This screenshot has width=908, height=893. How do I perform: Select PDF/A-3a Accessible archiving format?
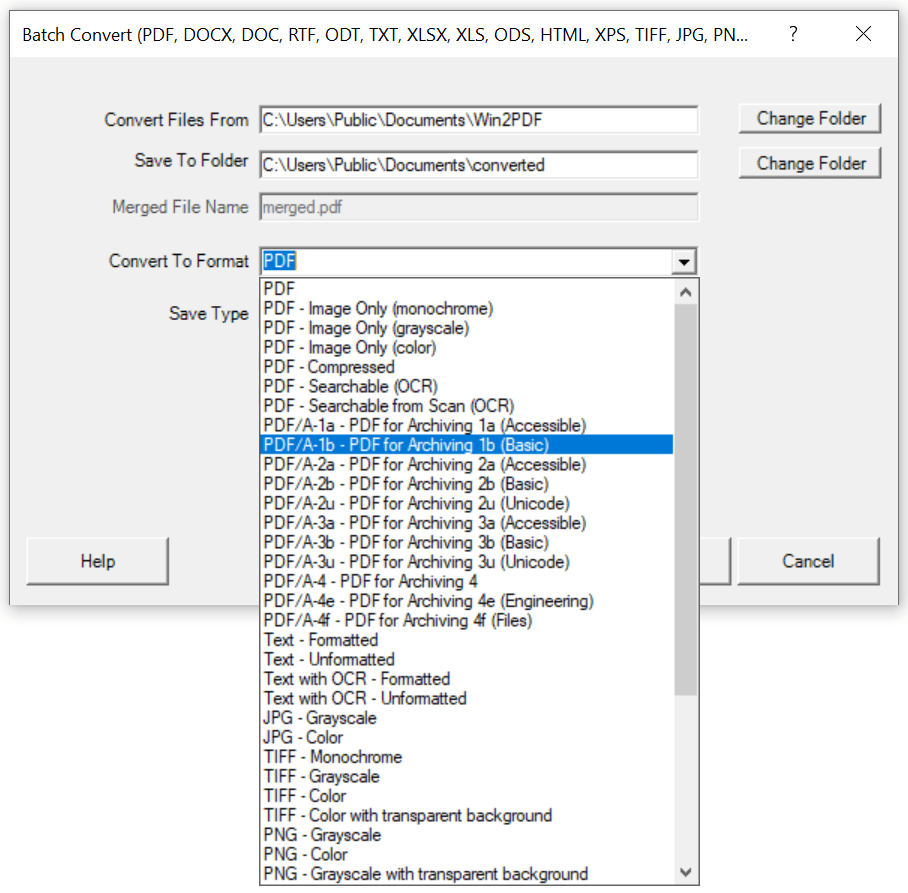467,523
